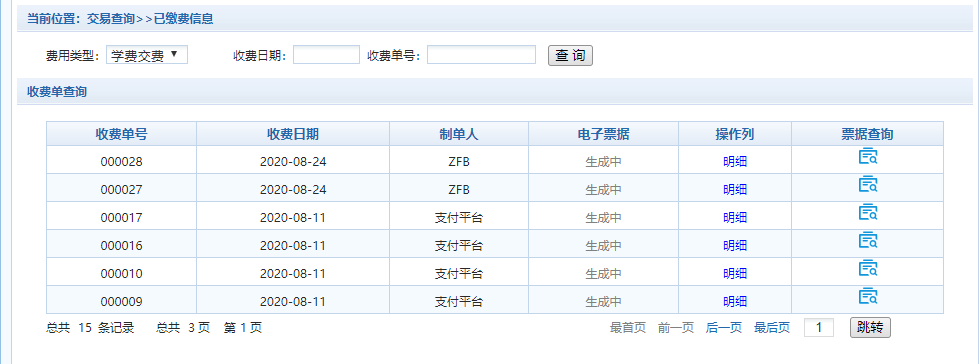Open 明细 link for bill 000017

pyautogui.click(x=735, y=218)
